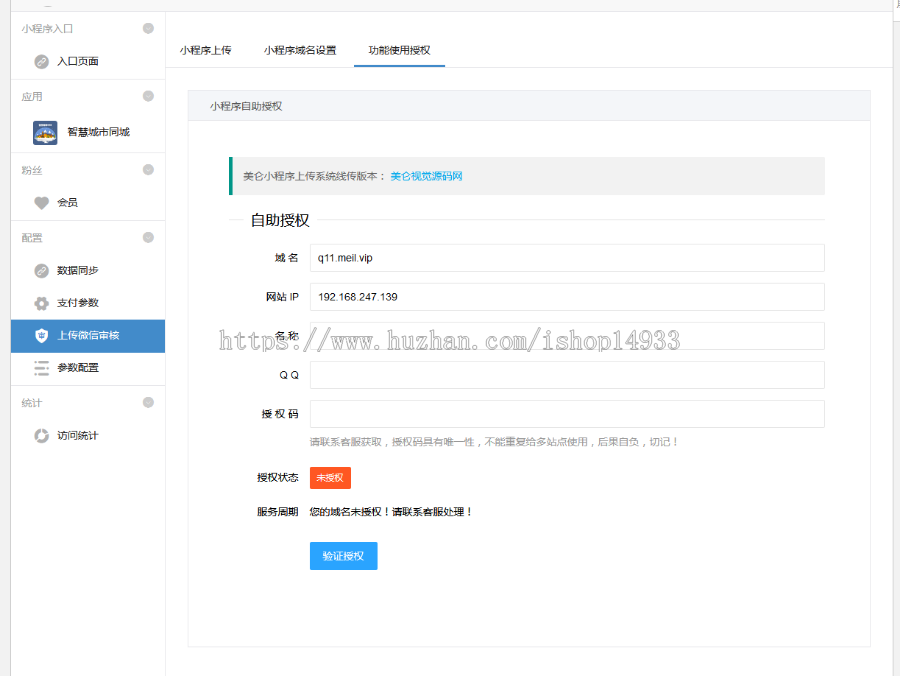This screenshot has width=900, height=676.
Task: Click the 验证授权 verify authorization button
Action: 343,556
